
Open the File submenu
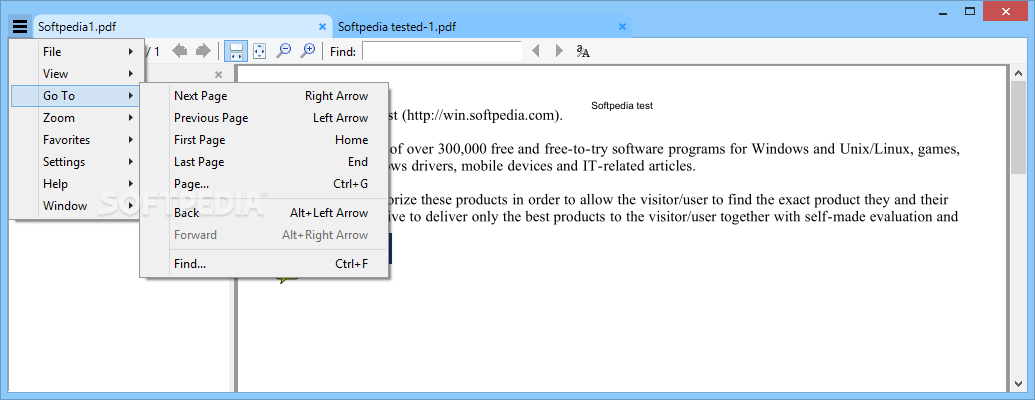coord(75,51)
